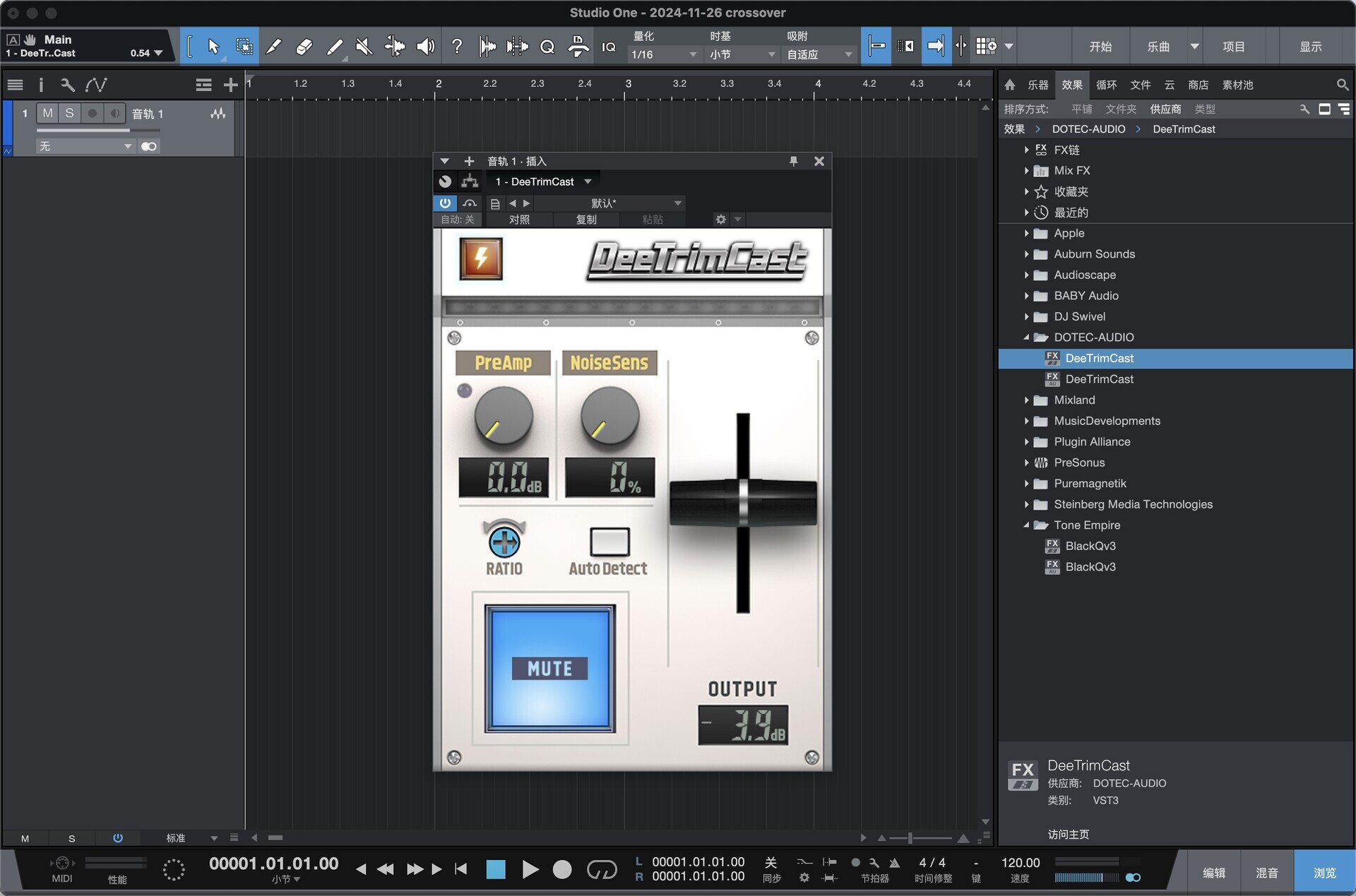The height and width of the screenshot is (896, 1356).
Task: Collapse the DOTEC-AUDIO folder
Action: 1026,338
